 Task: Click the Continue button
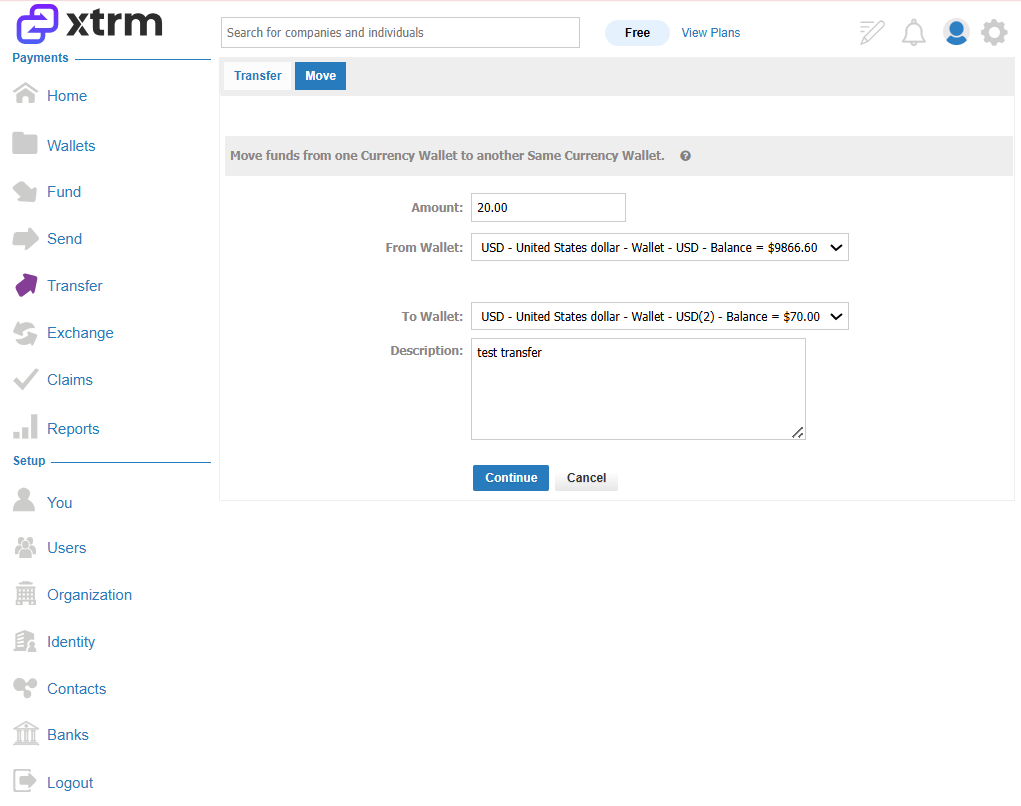point(510,478)
